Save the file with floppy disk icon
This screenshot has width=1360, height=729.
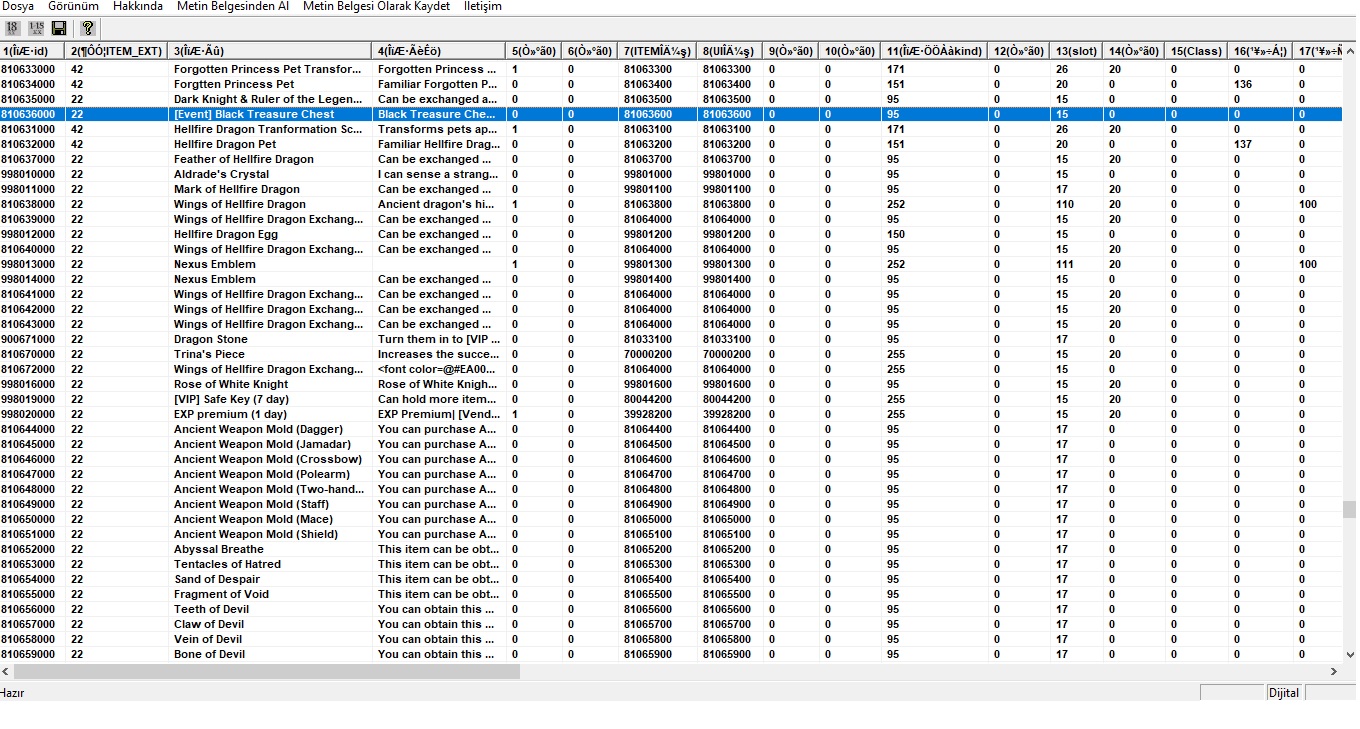59,28
